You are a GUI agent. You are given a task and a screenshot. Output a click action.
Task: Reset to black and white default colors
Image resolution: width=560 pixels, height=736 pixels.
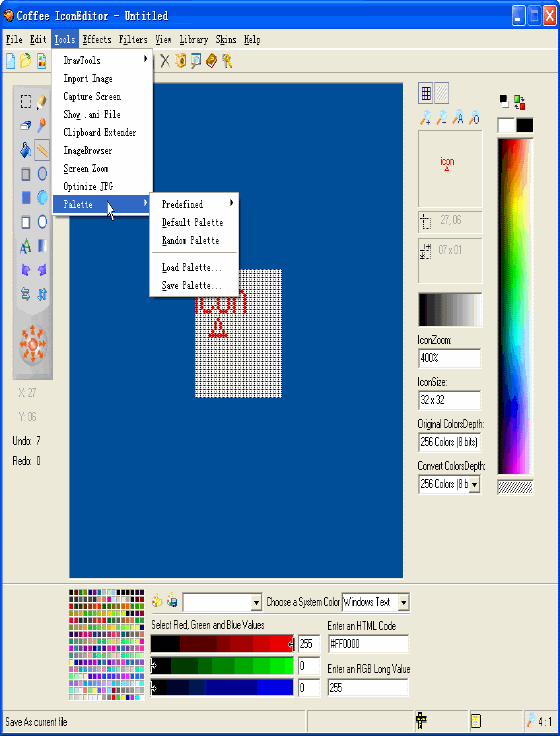[x=504, y=100]
